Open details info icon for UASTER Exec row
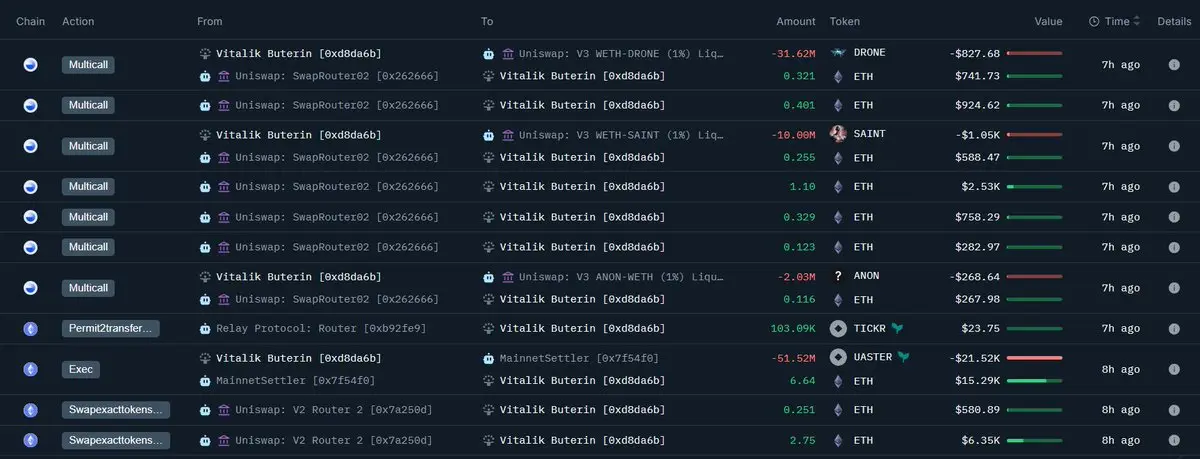Viewport: 1200px width, 459px height. [x=1174, y=369]
